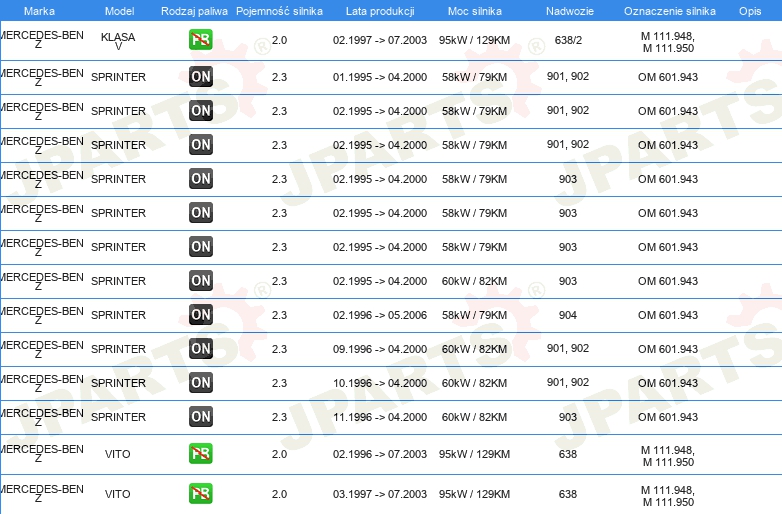782x514 pixels.
Task: Click the 11.1996 -> 04.2000 production years cell
Action: click(x=380, y=417)
